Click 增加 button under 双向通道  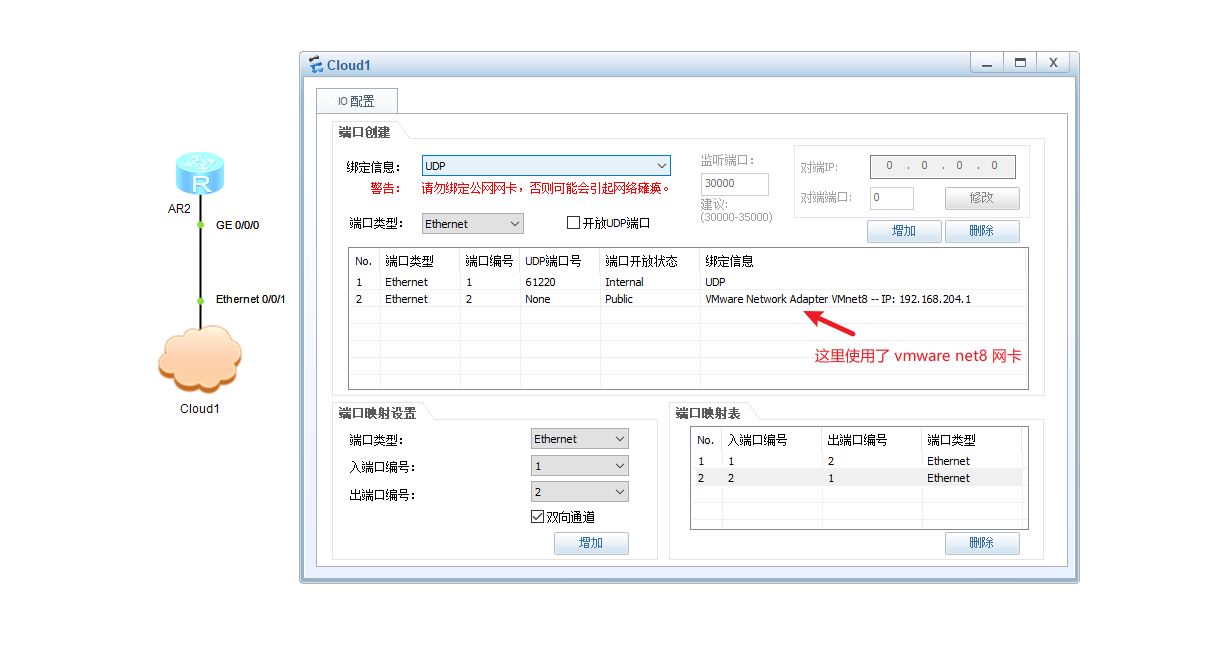click(x=591, y=543)
